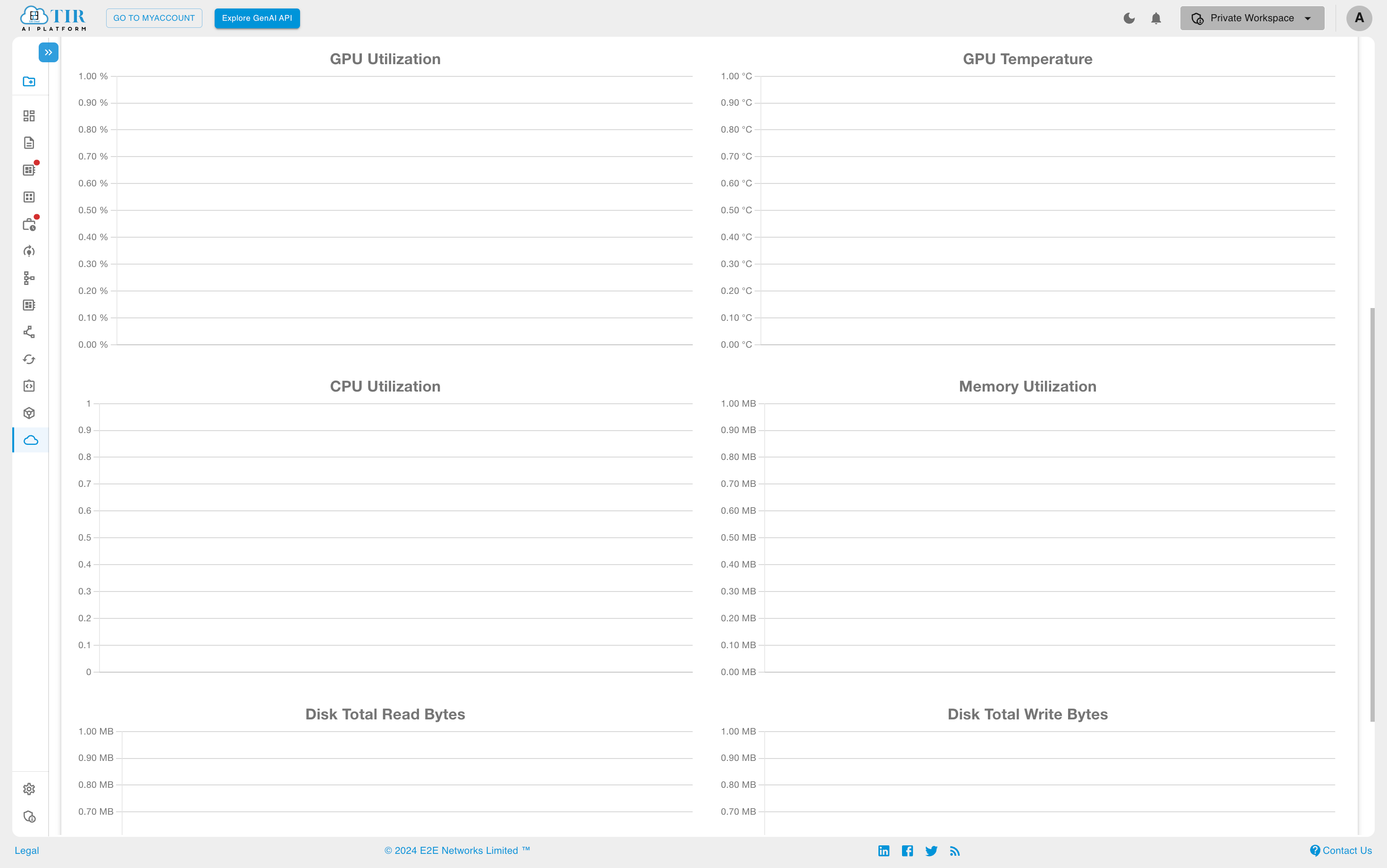Image resolution: width=1387 pixels, height=868 pixels.
Task: Open the Facebook icon in footer
Action: pyautogui.click(x=907, y=851)
